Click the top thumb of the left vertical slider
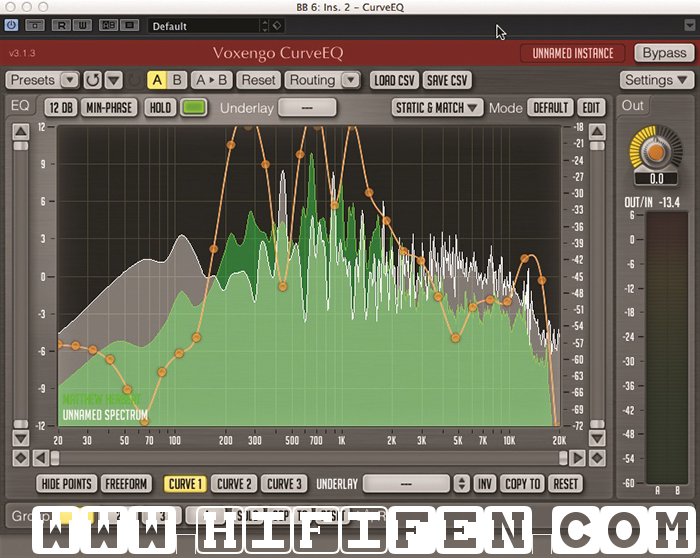The image size is (700, 558). (21, 146)
